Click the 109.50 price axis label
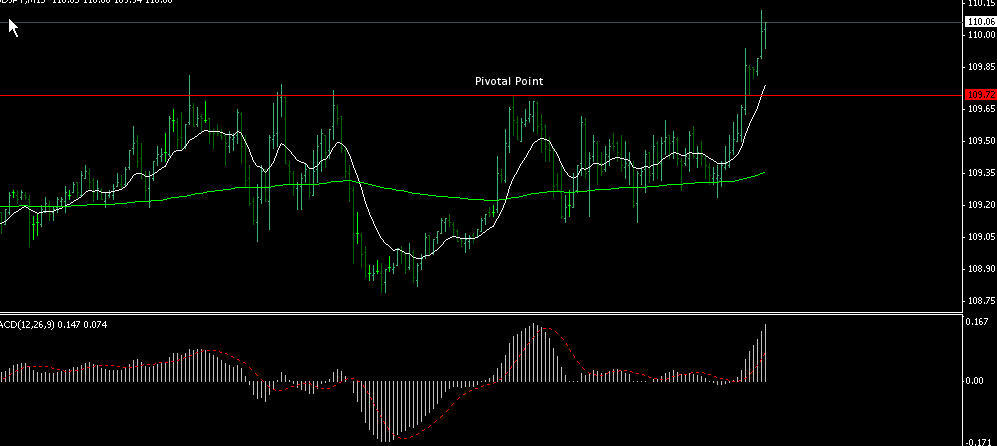The width and height of the screenshot is (997, 446). click(980, 141)
